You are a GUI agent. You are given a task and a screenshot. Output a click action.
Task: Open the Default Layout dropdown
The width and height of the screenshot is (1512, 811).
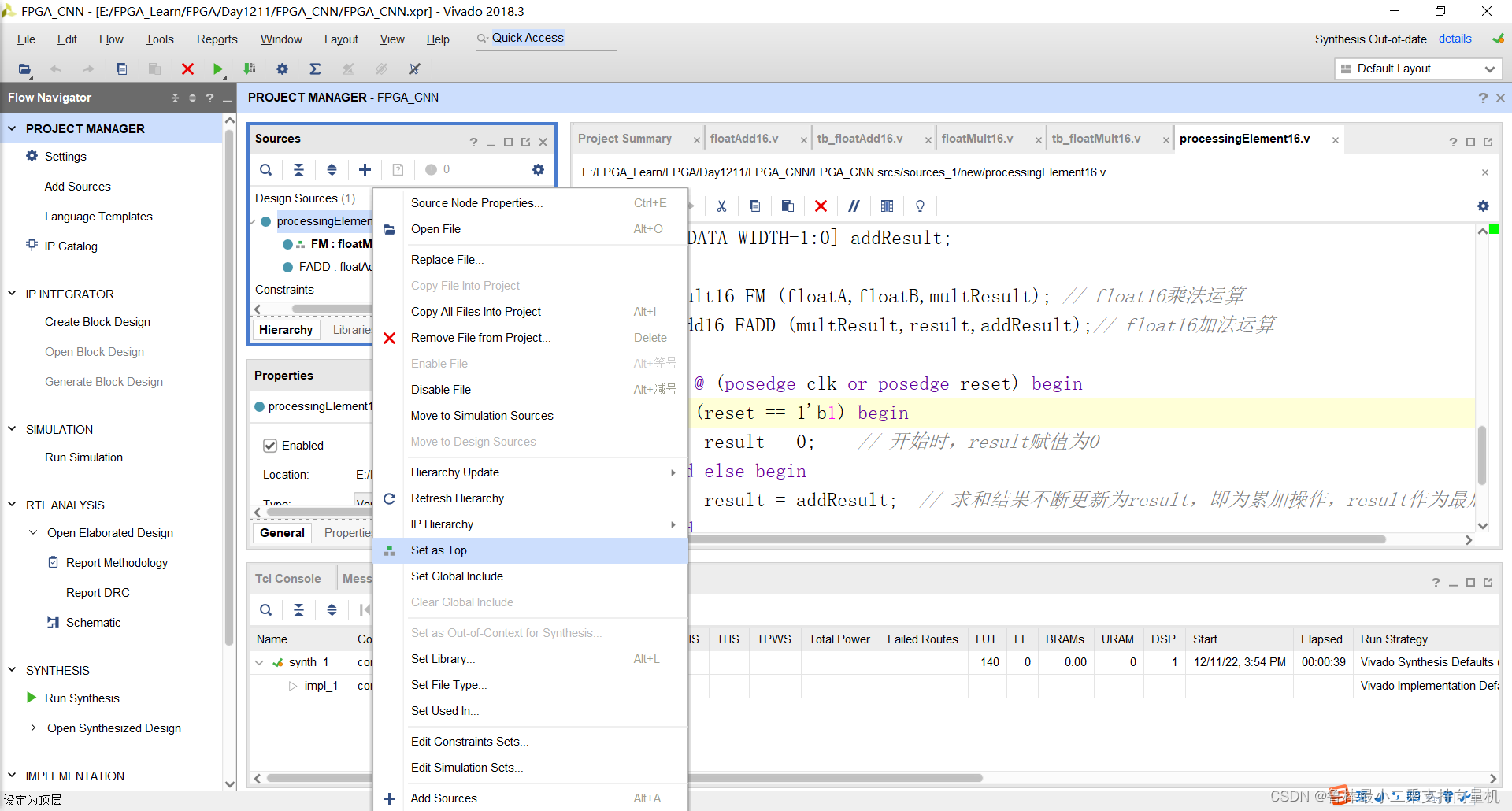pyautogui.click(x=1418, y=69)
